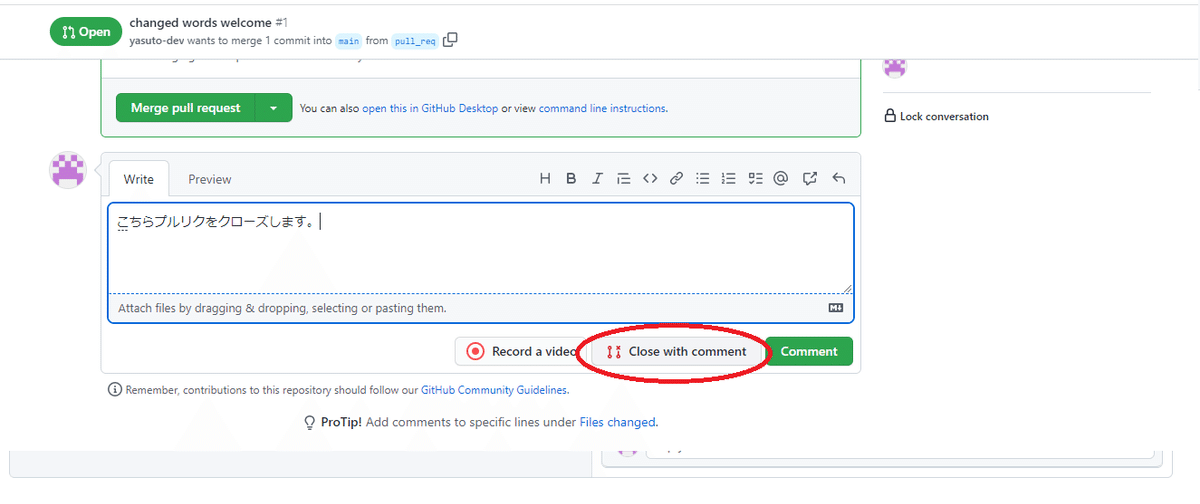The image size is (1200, 504).
Task: Insert a numbered list
Action: click(x=729, y=179)
